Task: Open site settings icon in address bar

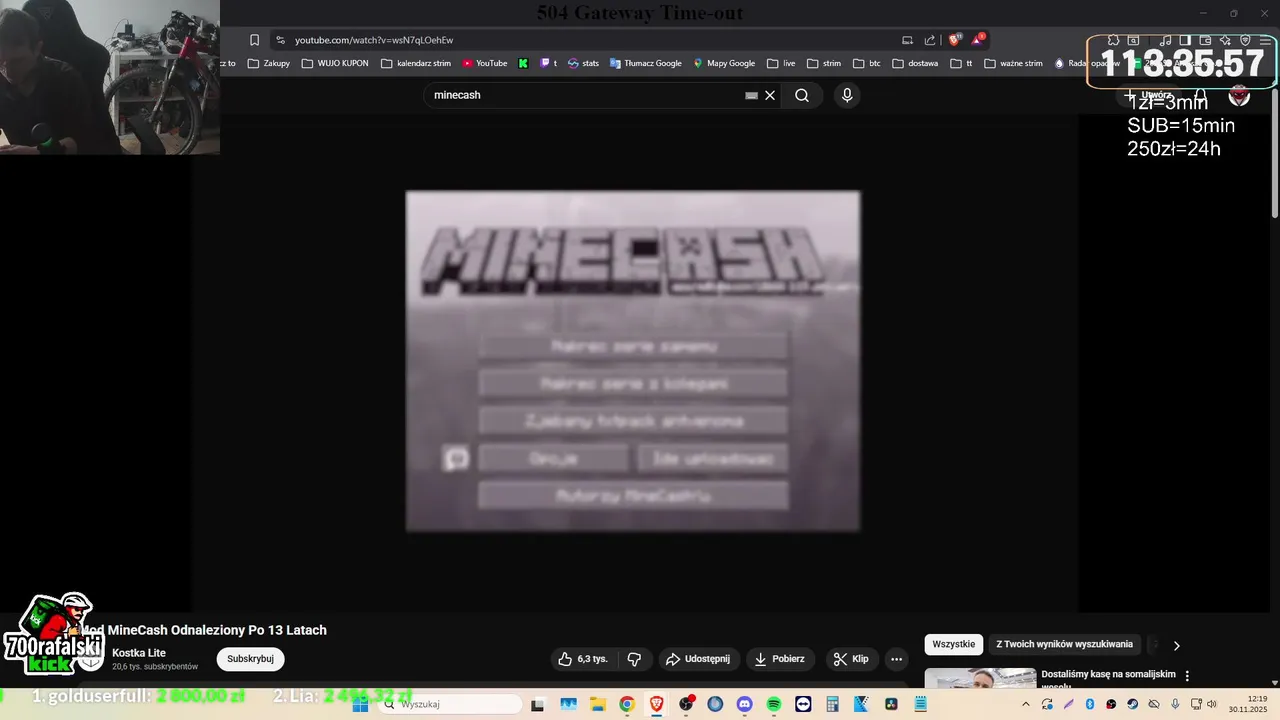Action: [280, 40]
